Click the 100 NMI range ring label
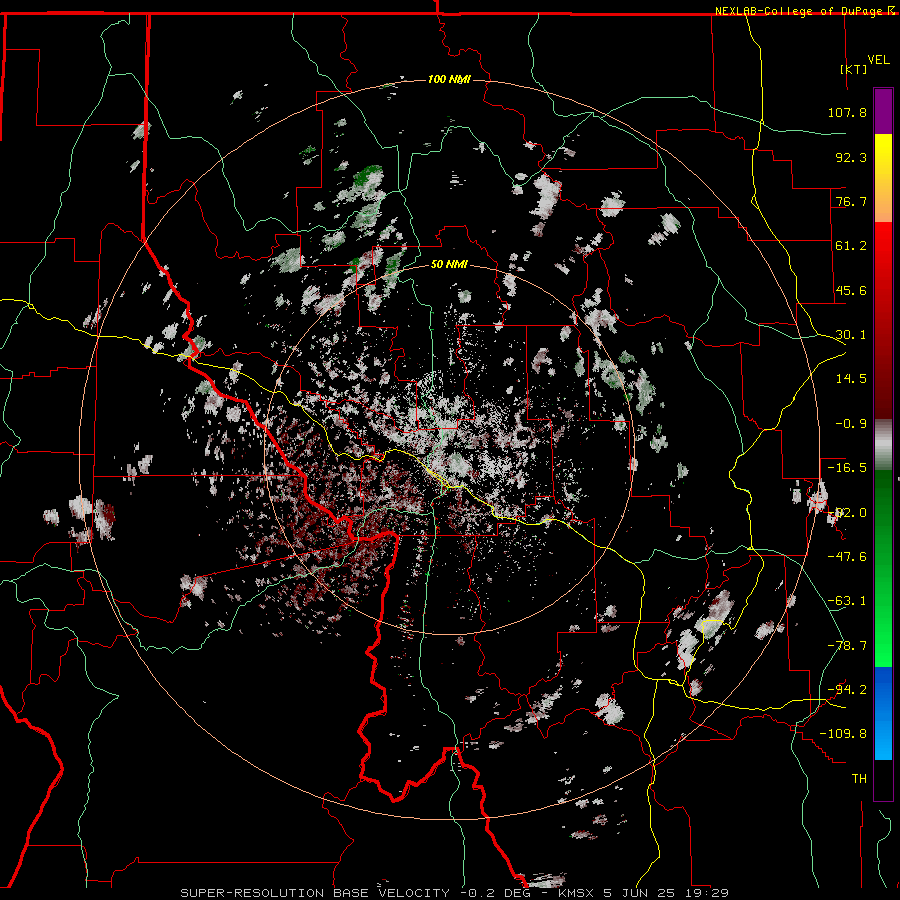900x900 pixels. tap(449, 79)
